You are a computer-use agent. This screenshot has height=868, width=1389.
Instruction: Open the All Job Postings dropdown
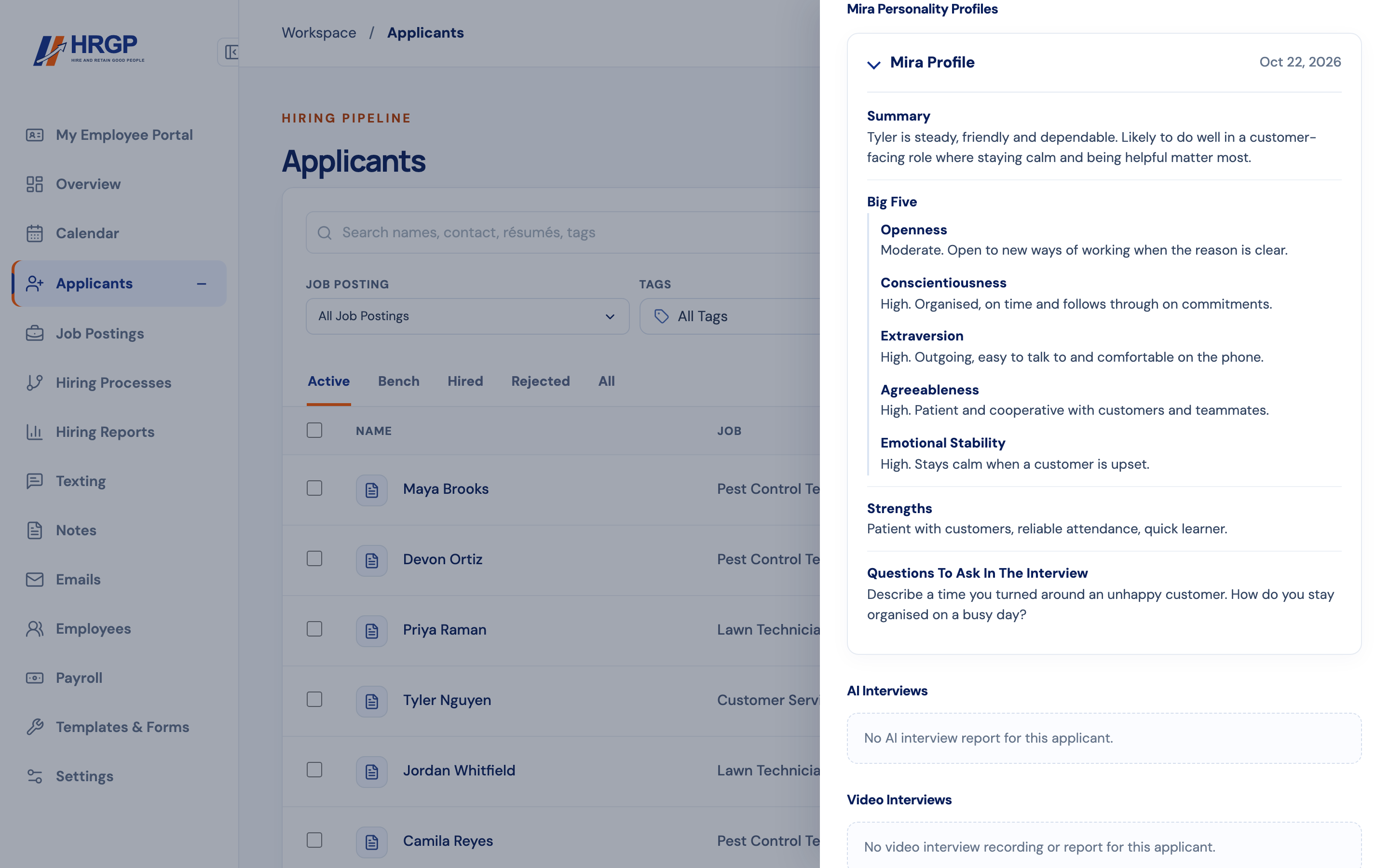[467, 316]
